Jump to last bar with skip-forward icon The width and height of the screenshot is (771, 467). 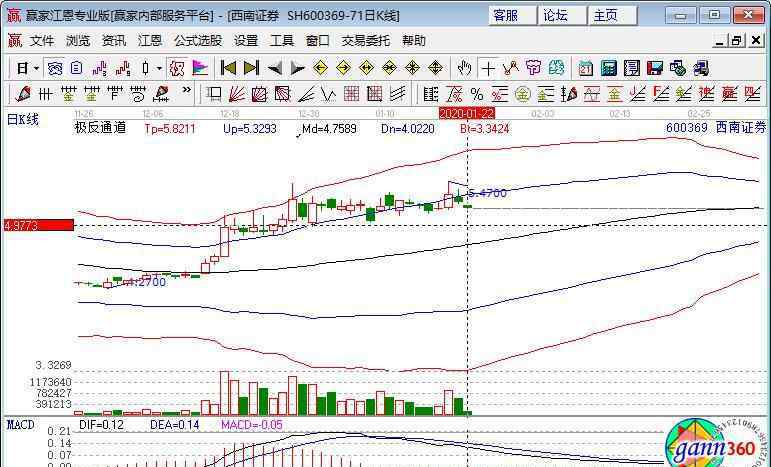pyautogui.click(x=251, y=68)
